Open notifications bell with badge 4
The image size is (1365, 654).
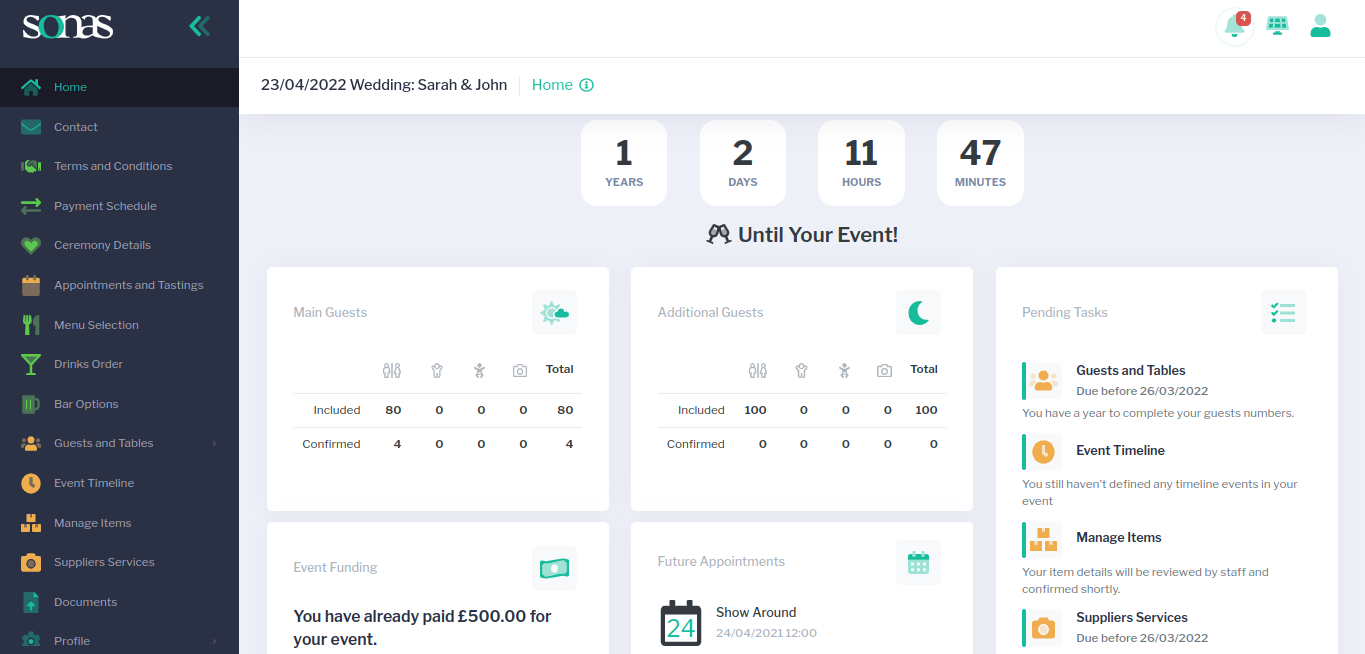(x=1235, y=27)
